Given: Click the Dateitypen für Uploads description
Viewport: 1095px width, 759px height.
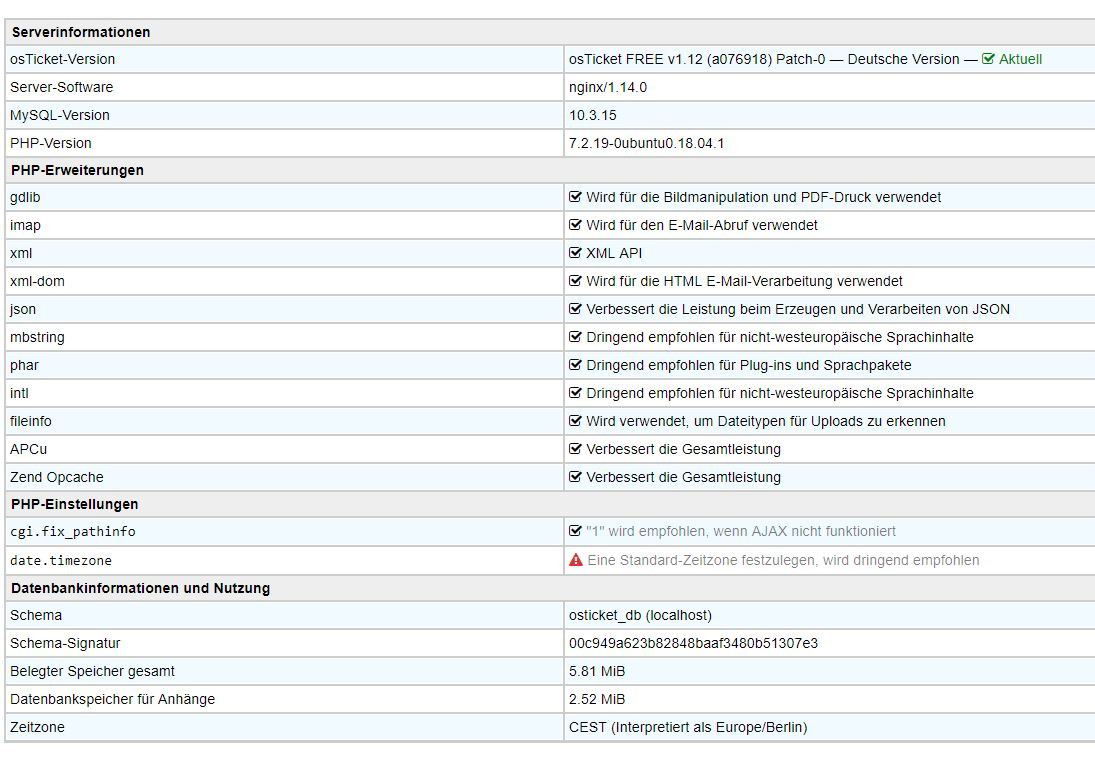Looking at the screenshot, I should click(766, 421).
